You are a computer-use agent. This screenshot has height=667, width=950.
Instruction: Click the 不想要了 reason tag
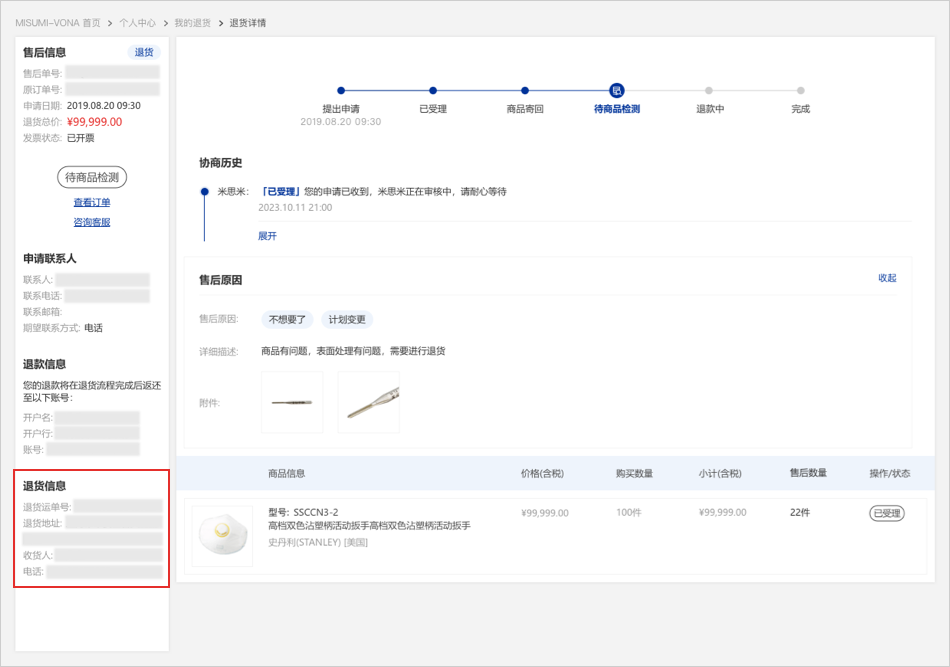287,320
